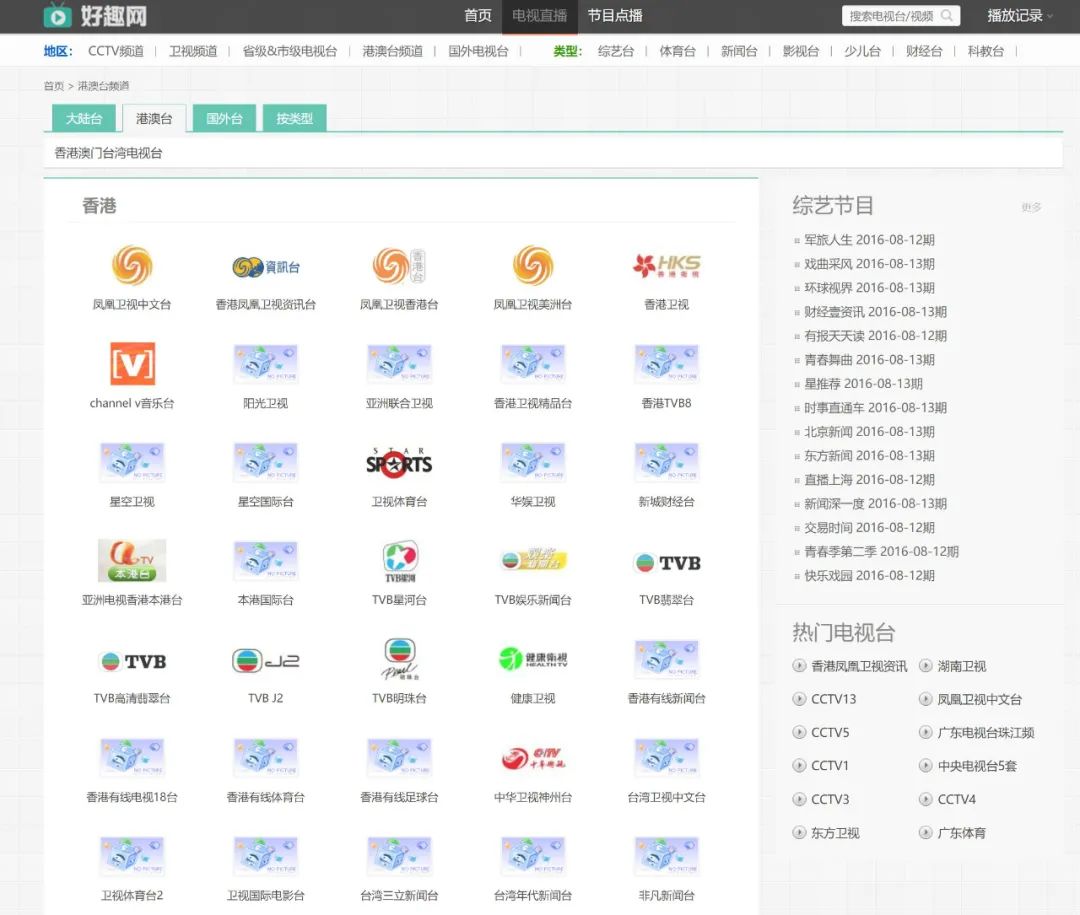The height and width of the screenshot is (915, 1080).
Task: Filter by 科教台 type
Action: (986, 51)
